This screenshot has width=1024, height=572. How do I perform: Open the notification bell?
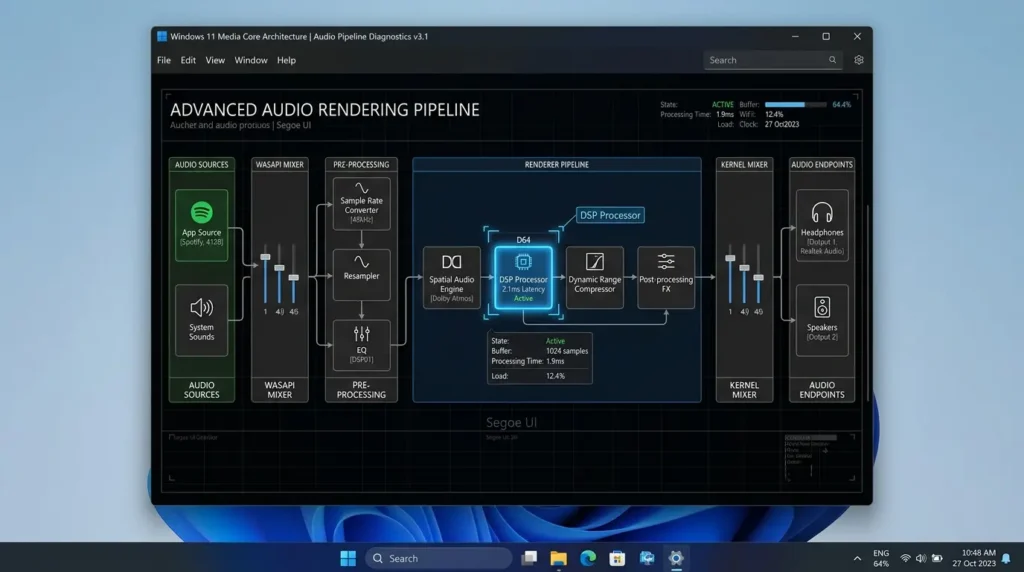tap(1006, 558)
